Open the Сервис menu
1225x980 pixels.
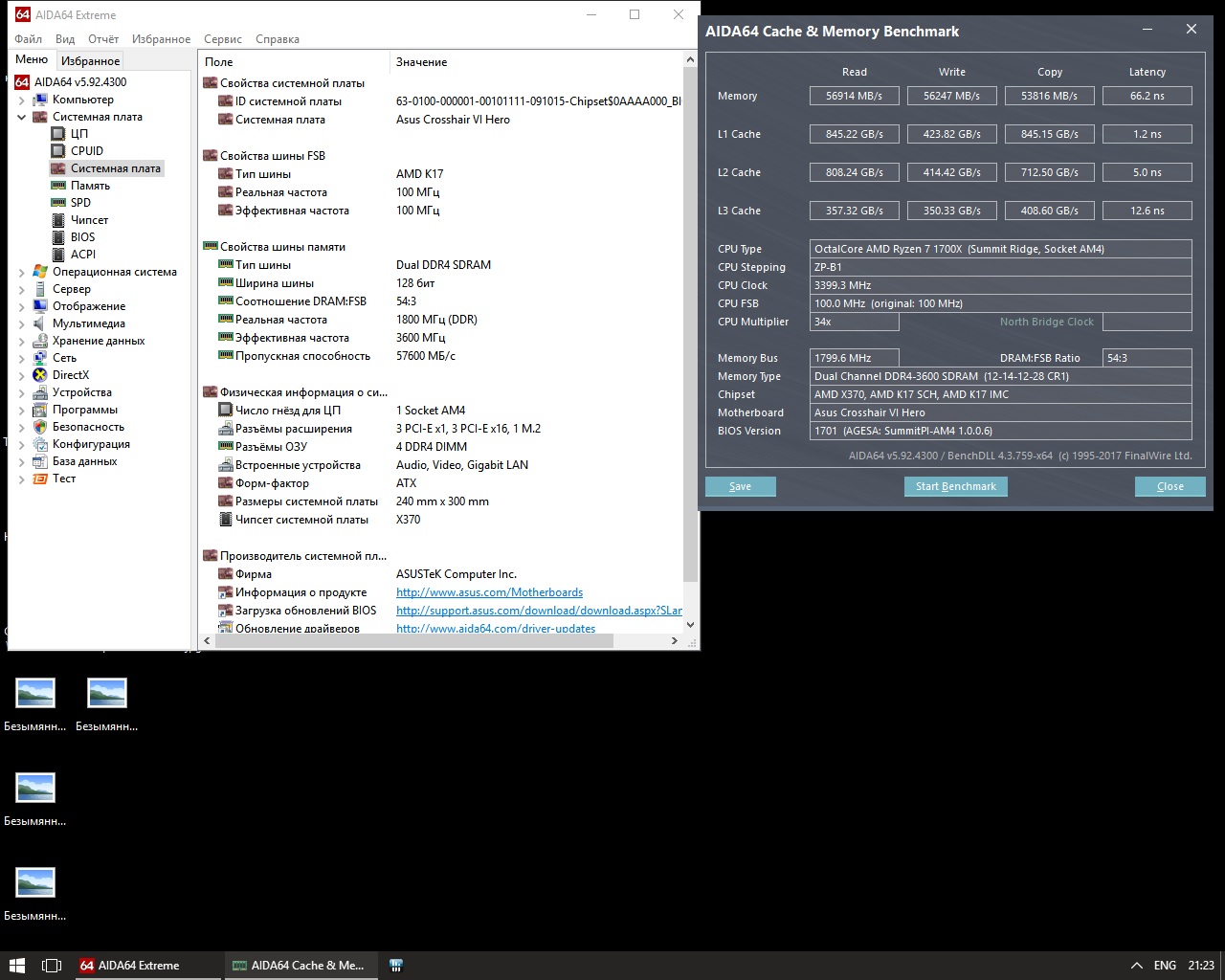(x=223, y=39)
